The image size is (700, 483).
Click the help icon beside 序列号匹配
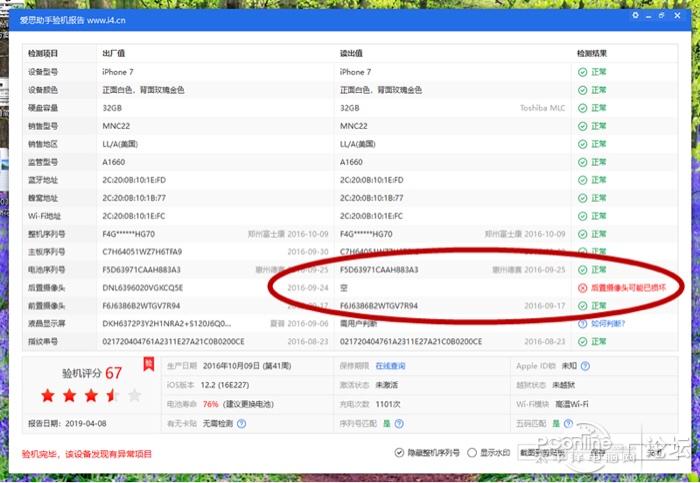click(x=399, y=424)
